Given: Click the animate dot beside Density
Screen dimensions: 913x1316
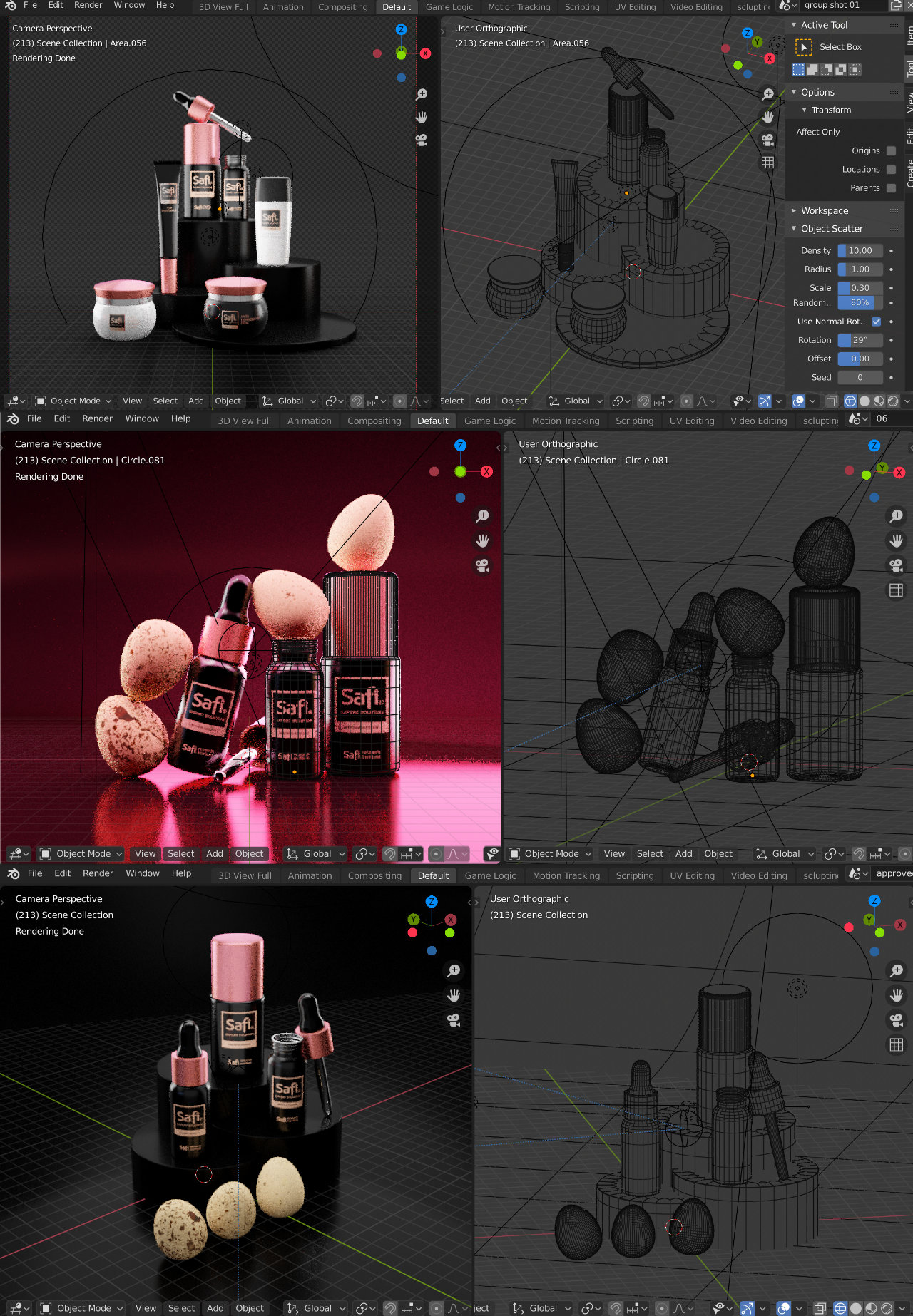Looking at the screenshot, I should pyautogui.click(x=891, y=251).
